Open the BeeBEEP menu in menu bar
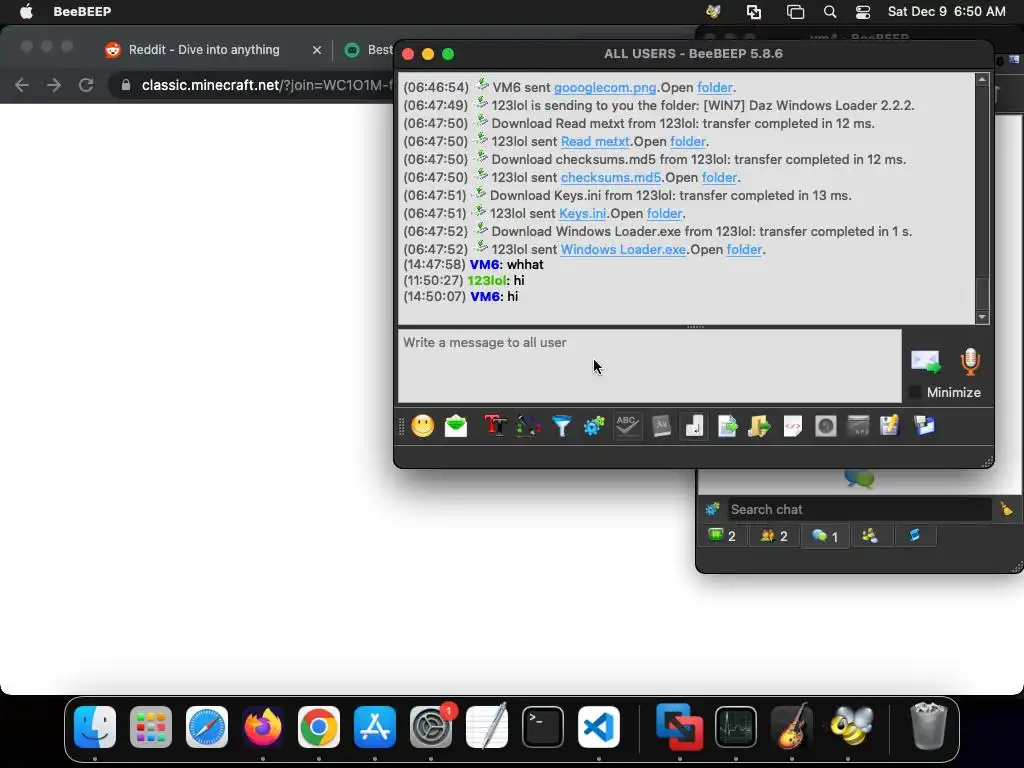 pos(82,12)
